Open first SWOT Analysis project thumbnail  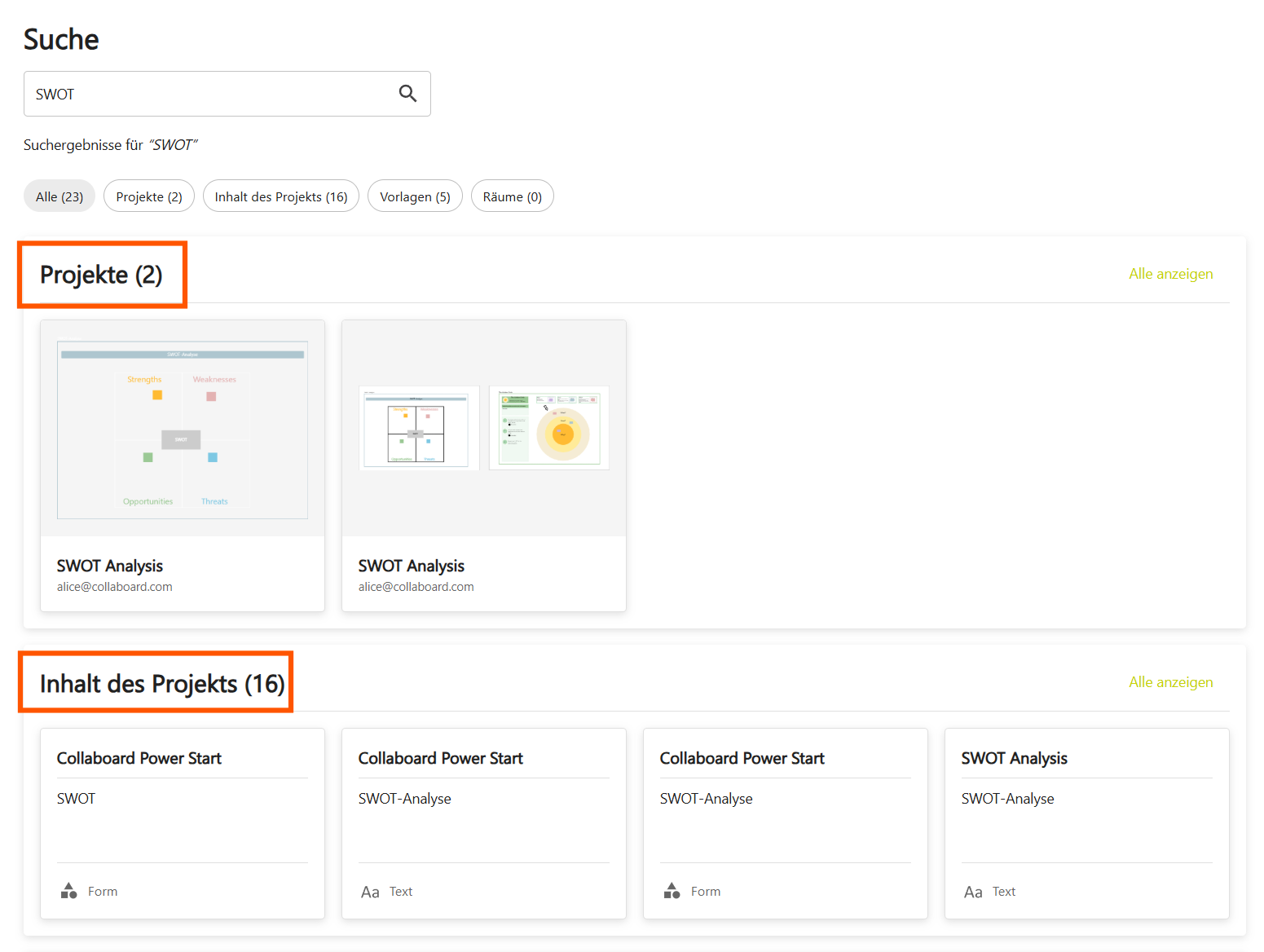tap(183, 430)
